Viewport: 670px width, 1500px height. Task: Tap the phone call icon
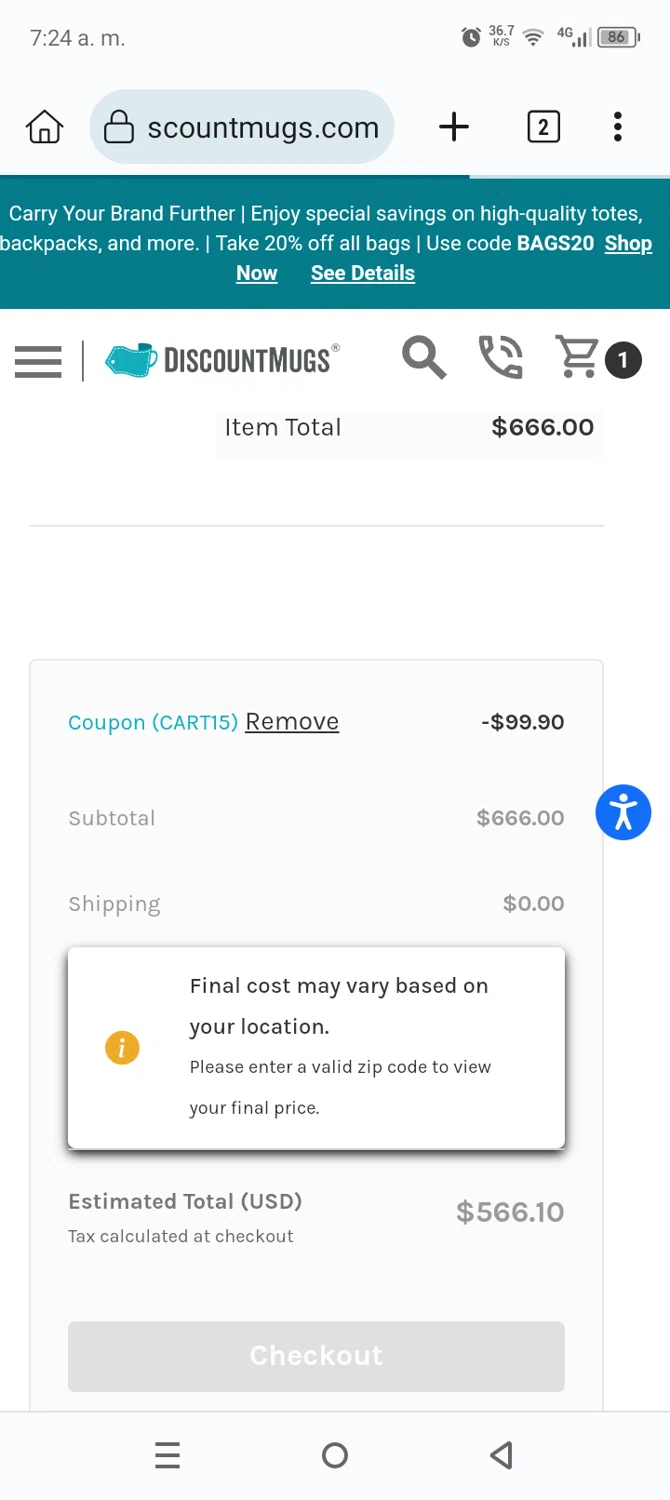point(501,358)
